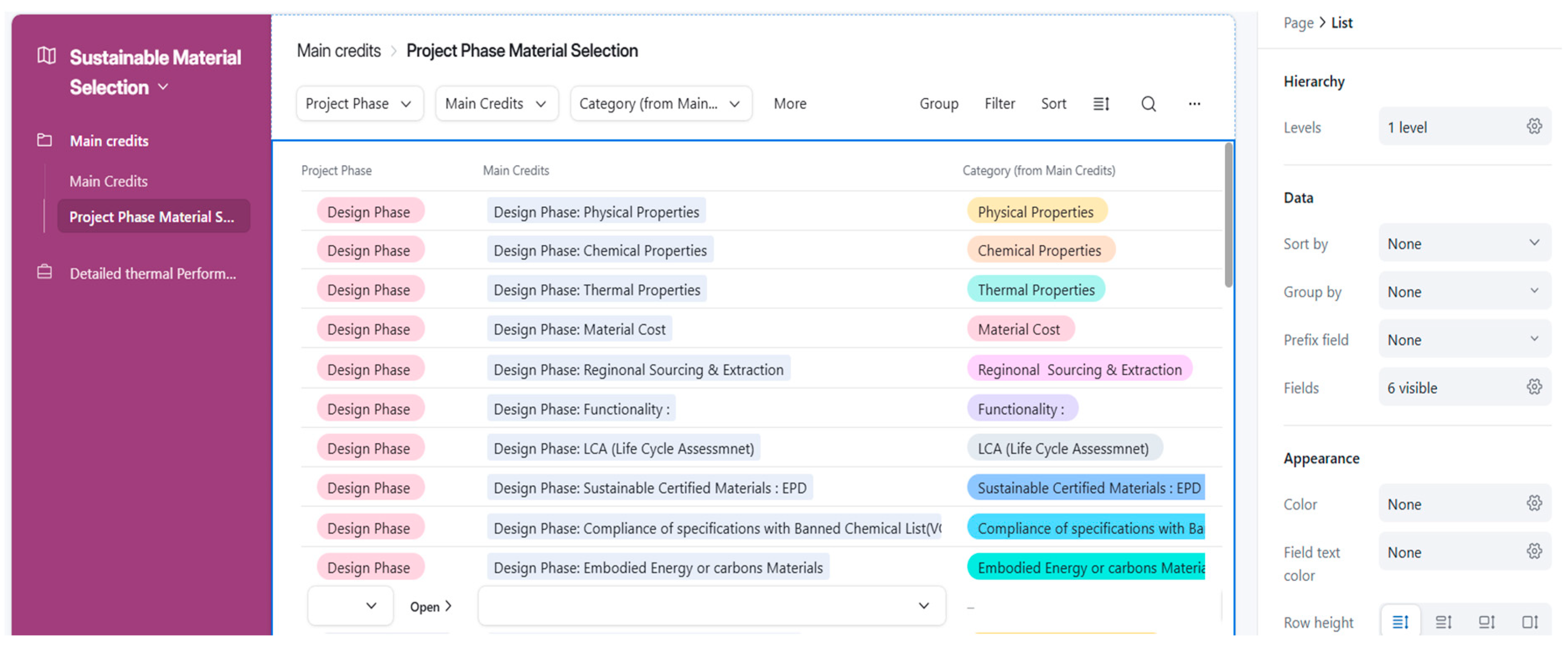Open the Field text color settings gear
The width and height of the screenshot is (1568, 653).
[x=1534, y=551]
